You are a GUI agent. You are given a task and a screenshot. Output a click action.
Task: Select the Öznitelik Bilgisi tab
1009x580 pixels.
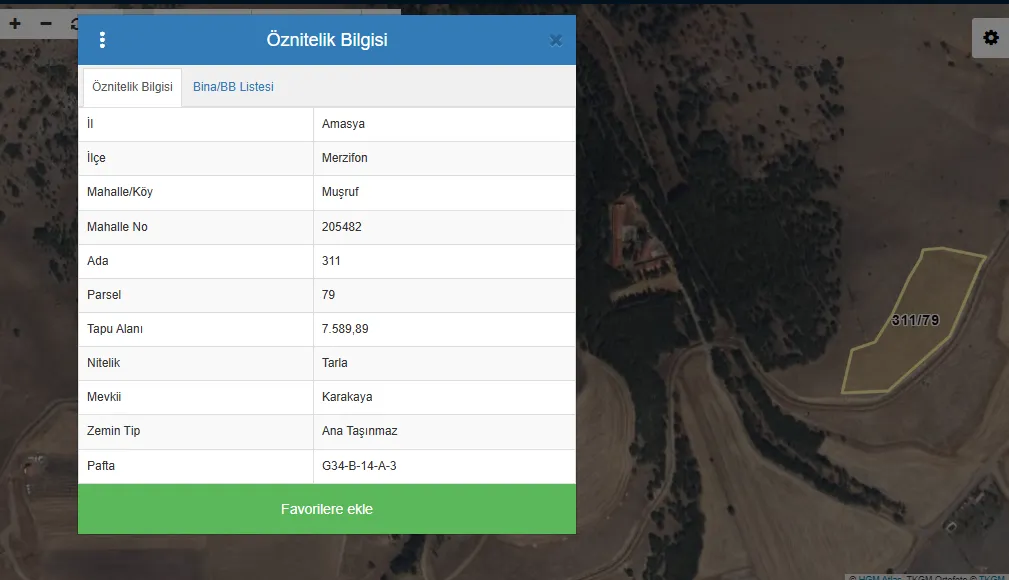[x=132, y=87]
